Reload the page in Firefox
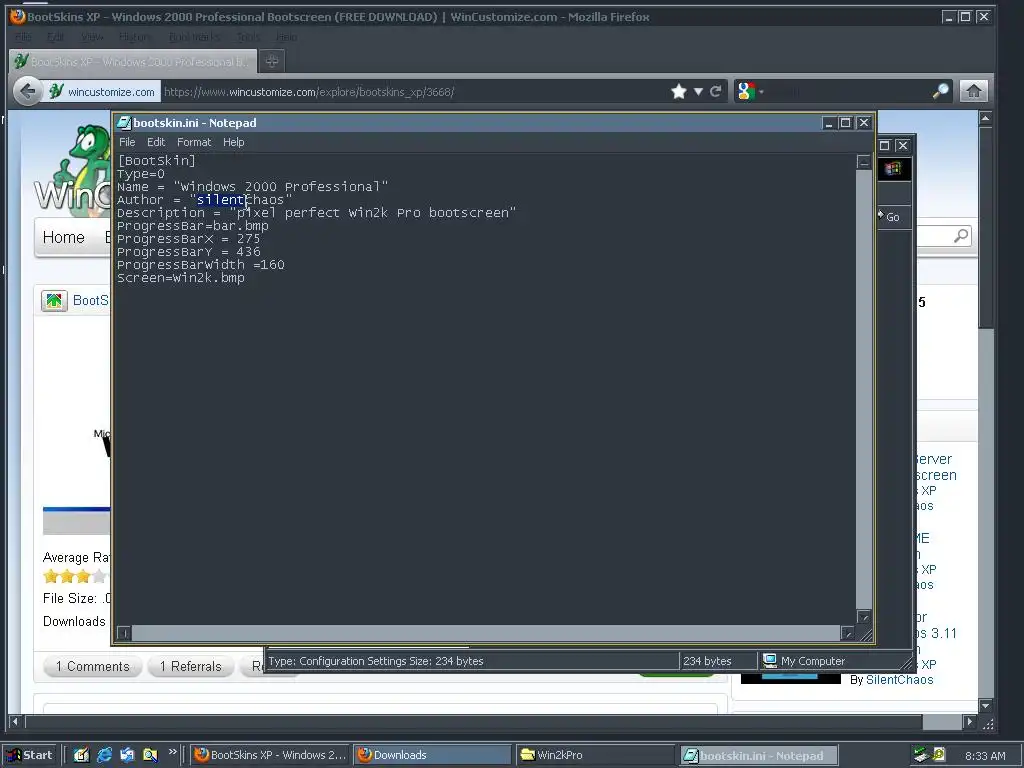Viewport: 1024px width, 768px height. [716, 91]
